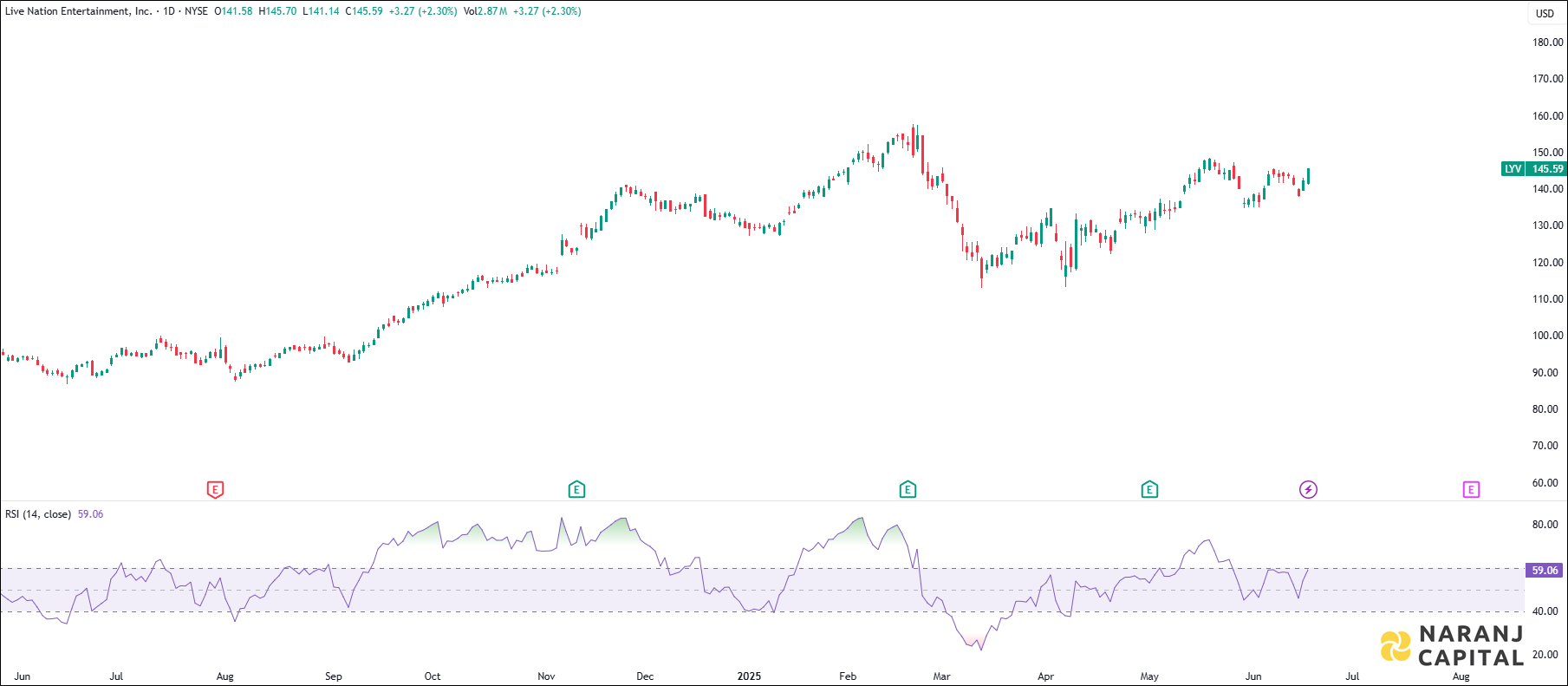This screenshot has width=1568, height=686.
Task: Click the Feb label on time axis
Action: 848,676
